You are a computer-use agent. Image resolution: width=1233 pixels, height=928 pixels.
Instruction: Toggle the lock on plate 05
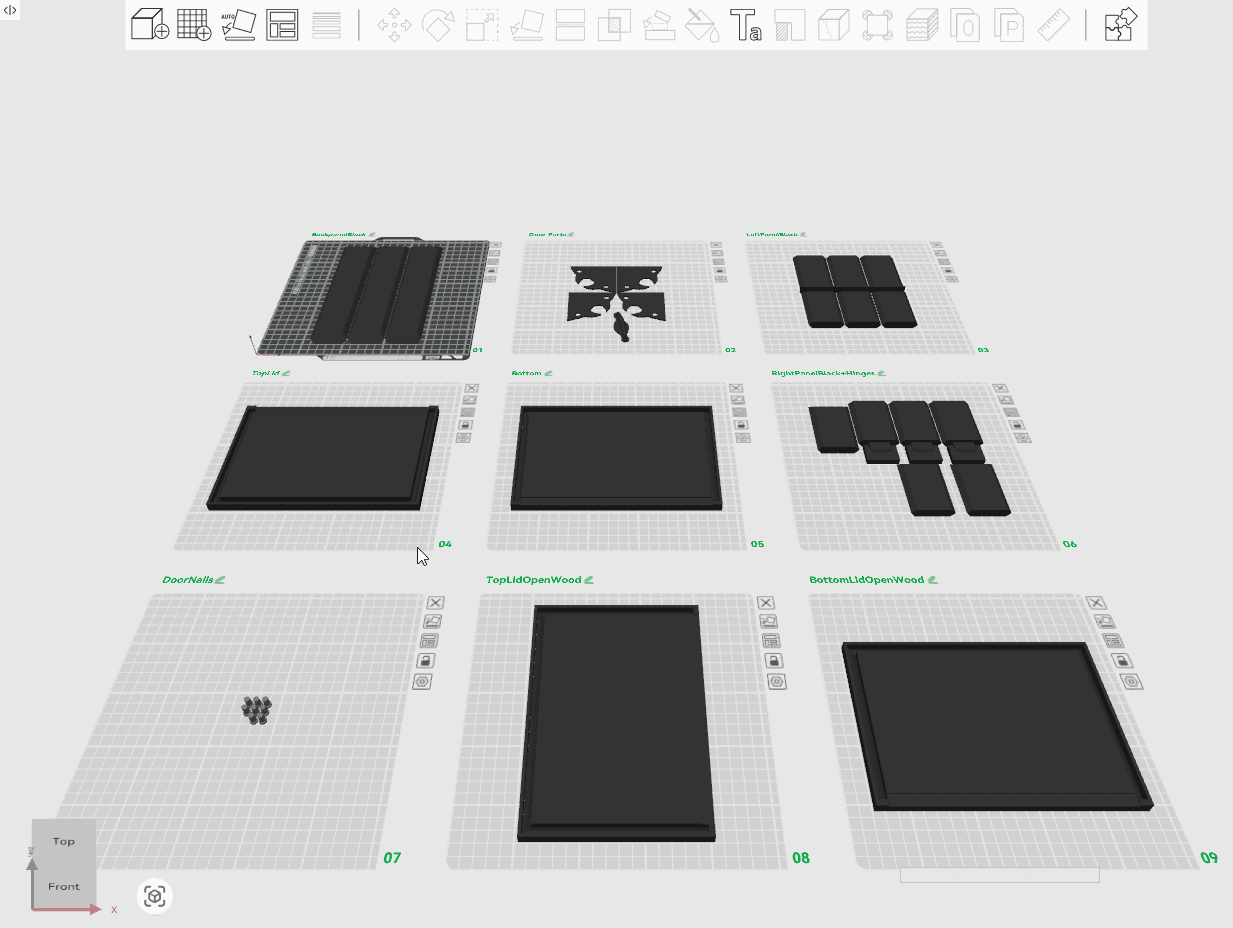point(741,424)
